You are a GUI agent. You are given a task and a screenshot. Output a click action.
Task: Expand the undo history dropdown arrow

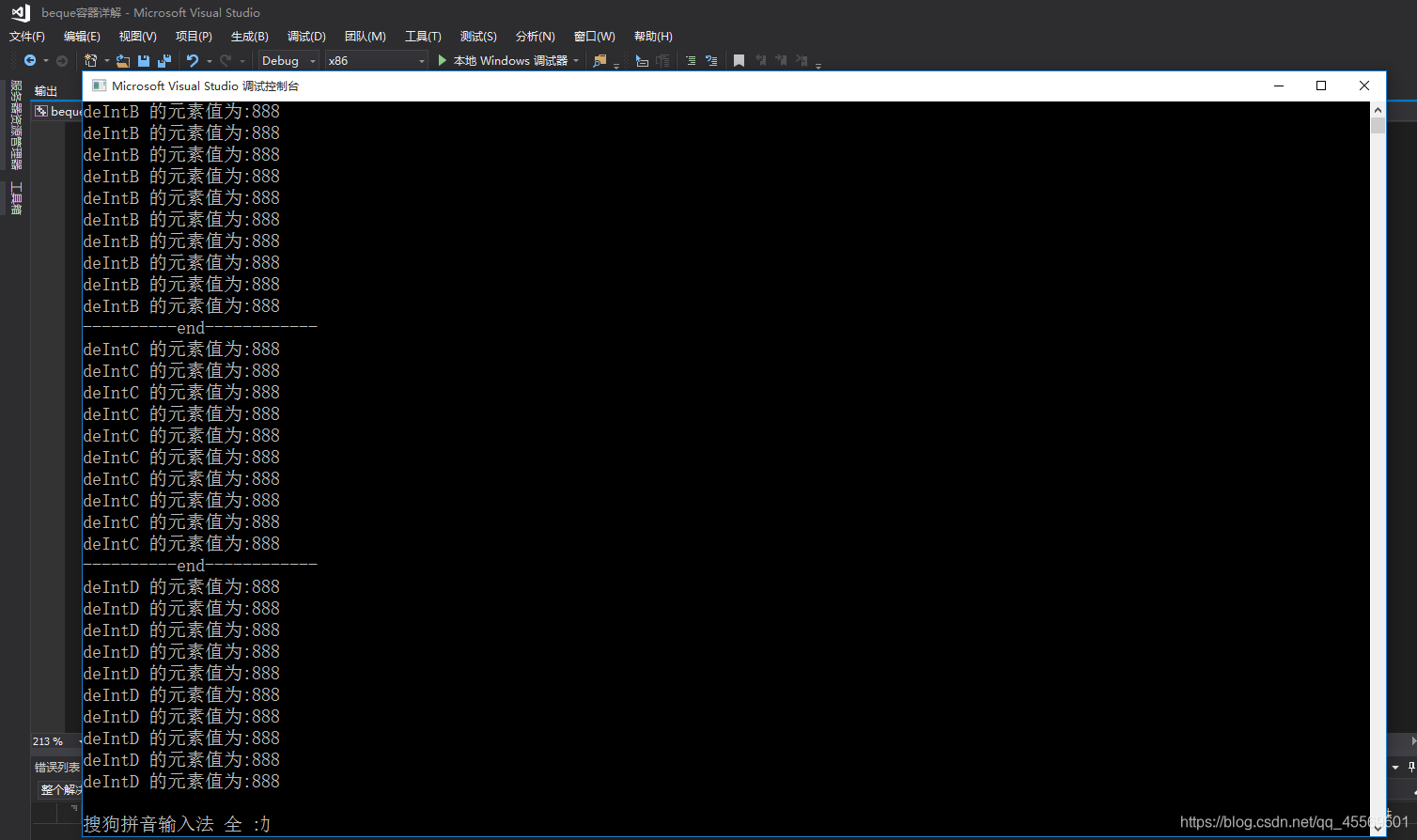click(209, 61)
